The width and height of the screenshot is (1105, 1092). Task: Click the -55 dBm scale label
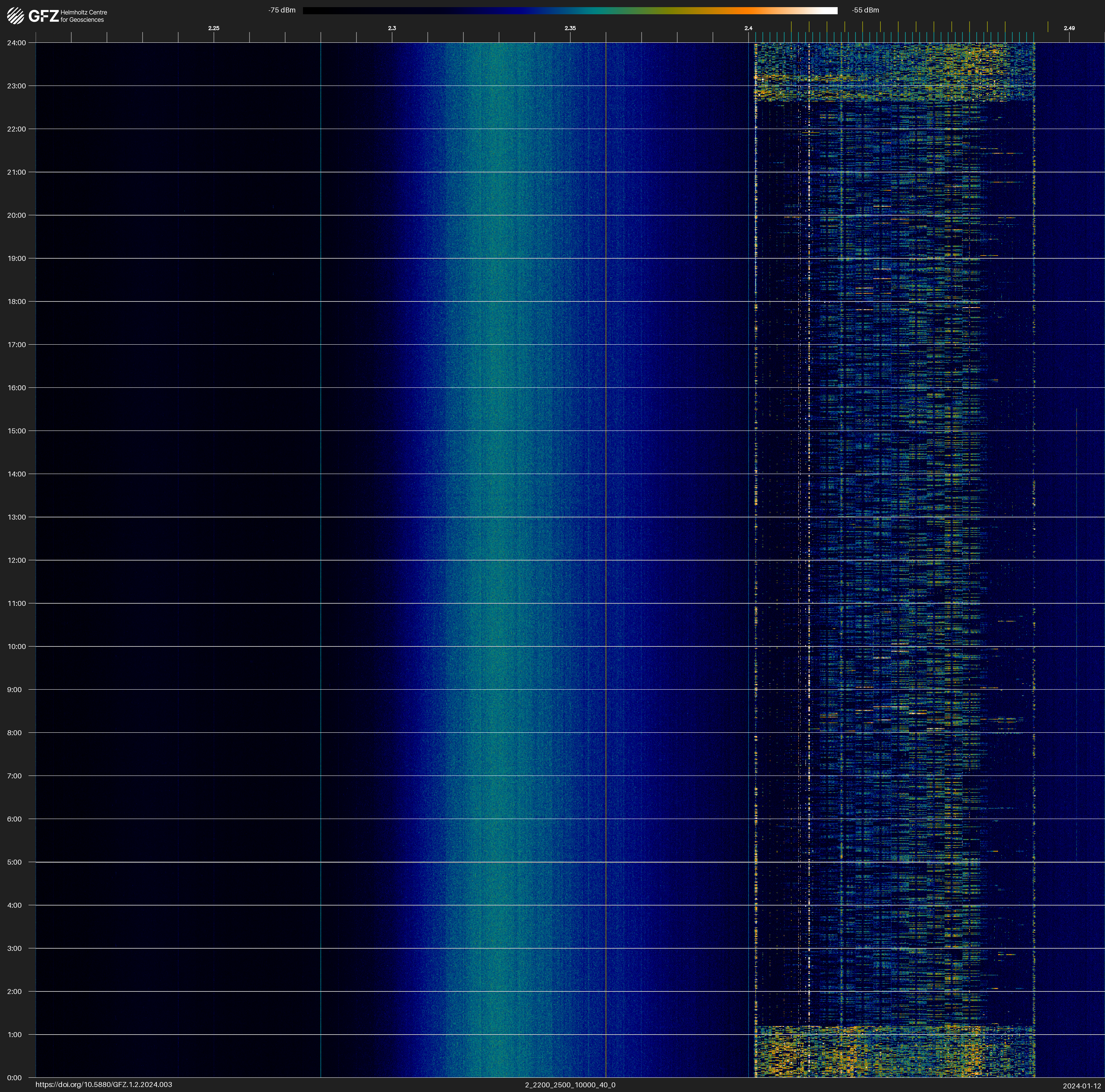[x=865, y=10]
